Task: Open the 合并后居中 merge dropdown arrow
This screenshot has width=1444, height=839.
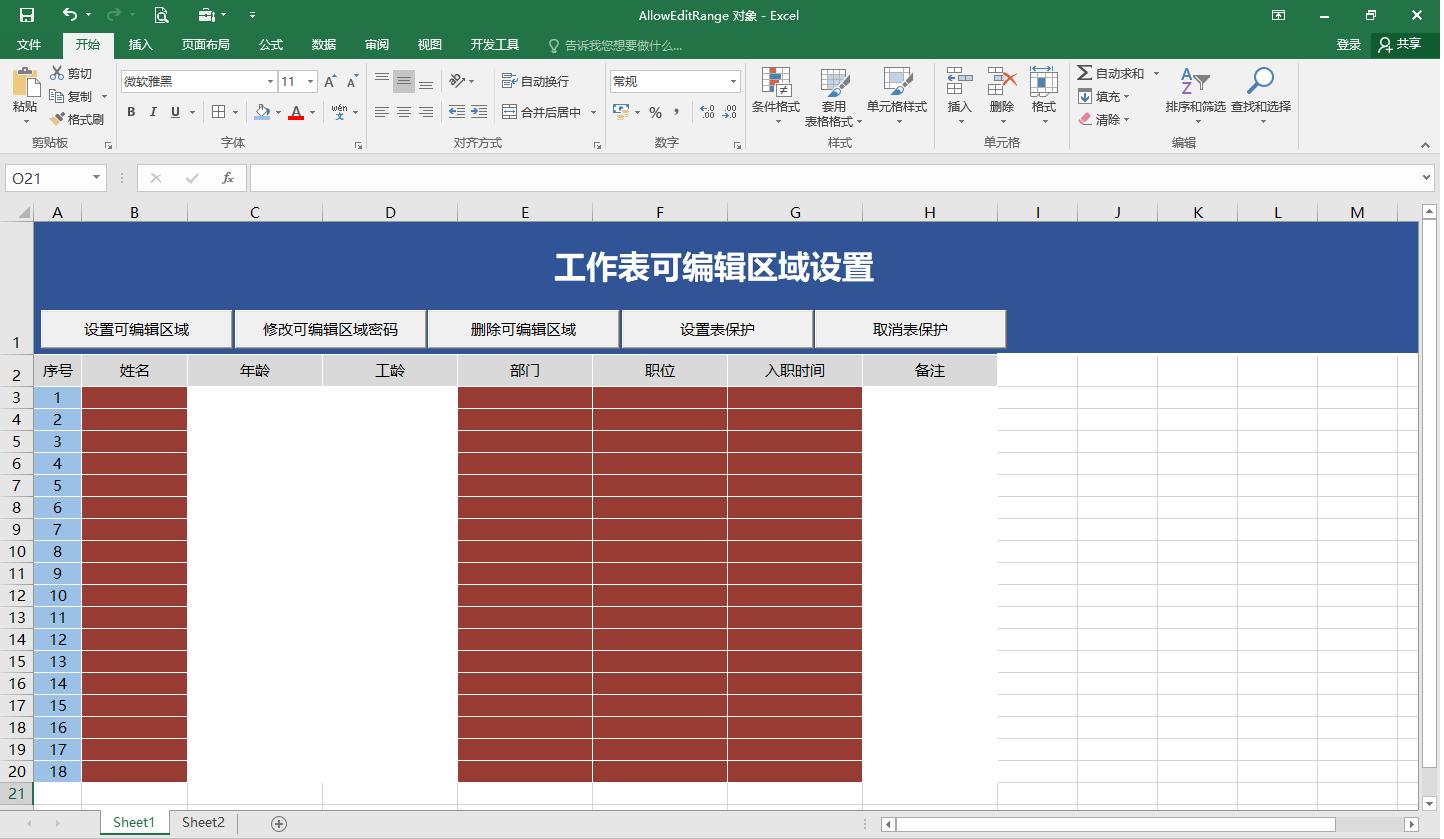Action: tap(592, 112)
